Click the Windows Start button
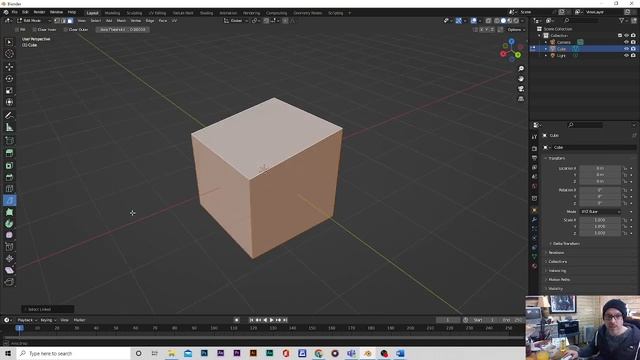 pyautogui.click(x=8, y=353)
